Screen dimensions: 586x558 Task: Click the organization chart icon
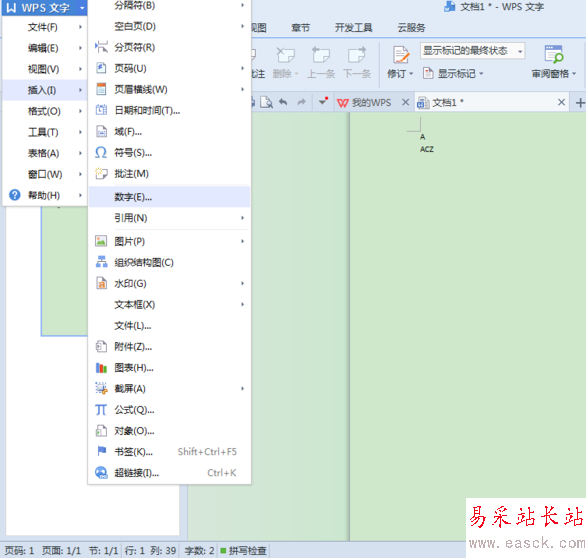pyautogui.click(x=101, y=262)
